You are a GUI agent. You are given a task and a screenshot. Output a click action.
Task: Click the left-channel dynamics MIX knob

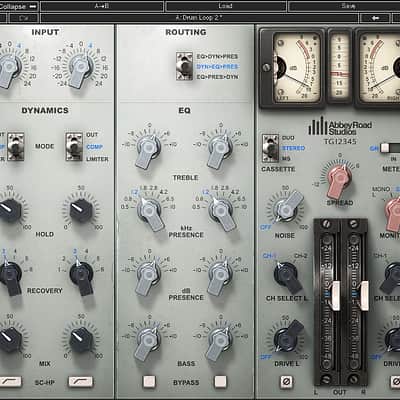(9, 339)
